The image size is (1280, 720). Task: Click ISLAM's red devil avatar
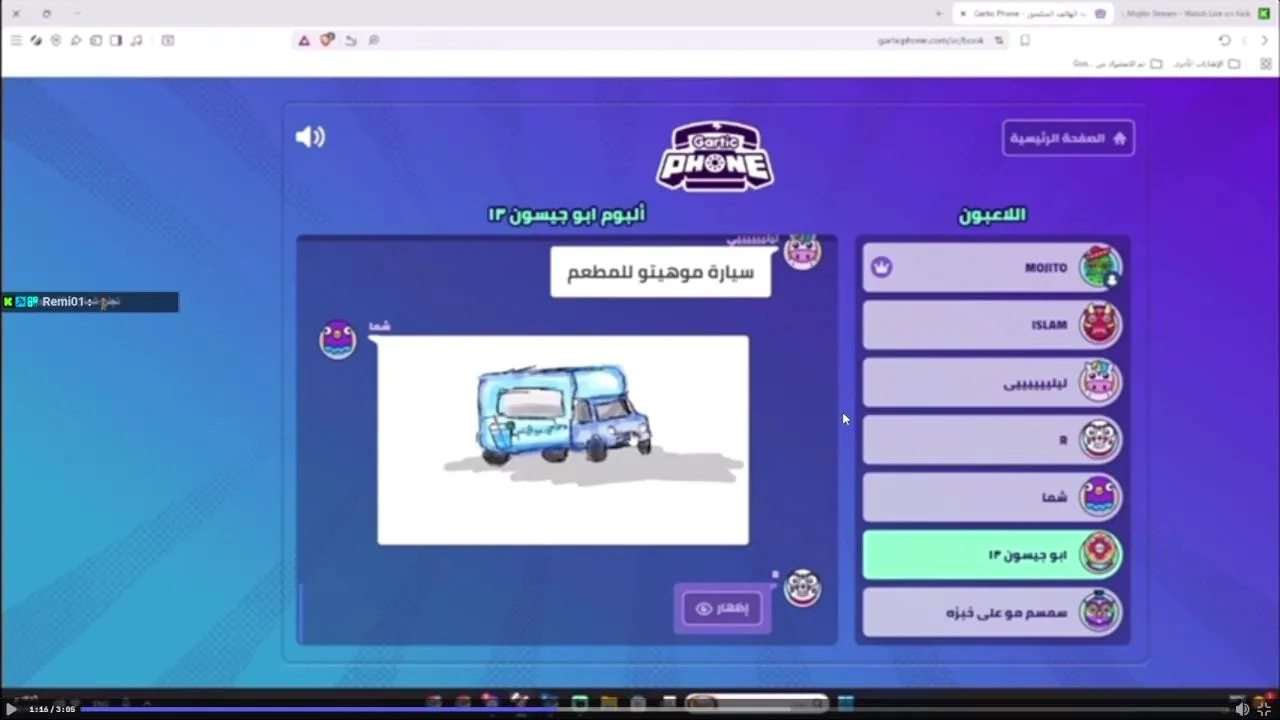[x=1100, y=324]
